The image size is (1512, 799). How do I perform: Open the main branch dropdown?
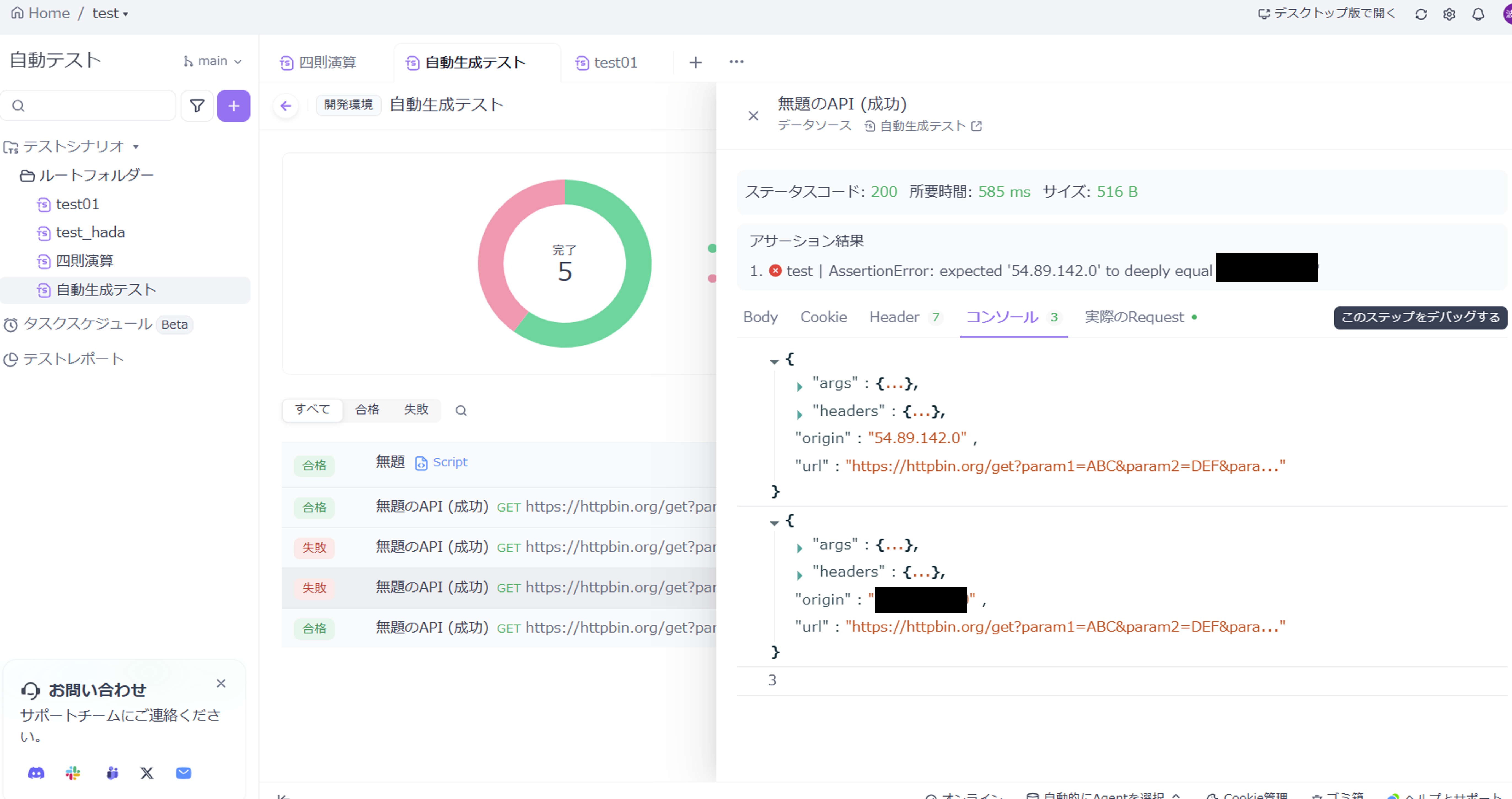(213, 61)
